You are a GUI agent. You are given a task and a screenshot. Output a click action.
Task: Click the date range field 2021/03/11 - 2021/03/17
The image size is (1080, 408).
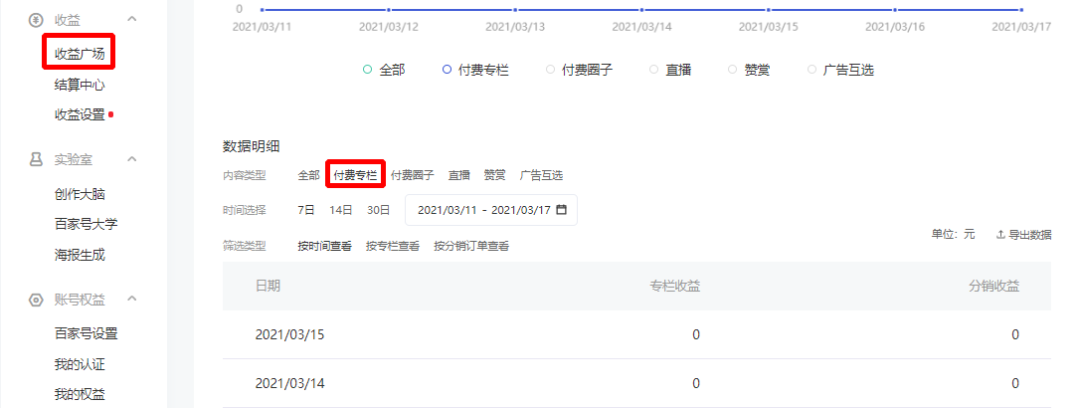click(491, 210)
